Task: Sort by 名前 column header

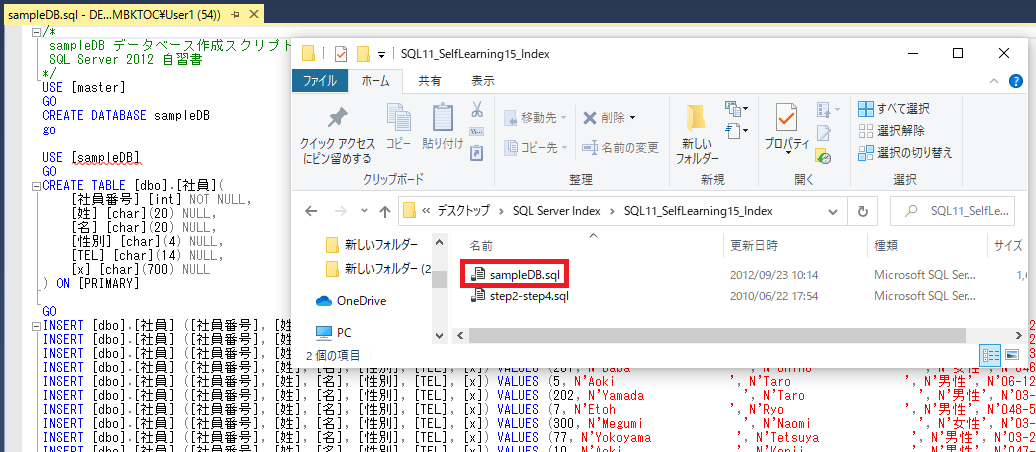Action: click(481, 246)
